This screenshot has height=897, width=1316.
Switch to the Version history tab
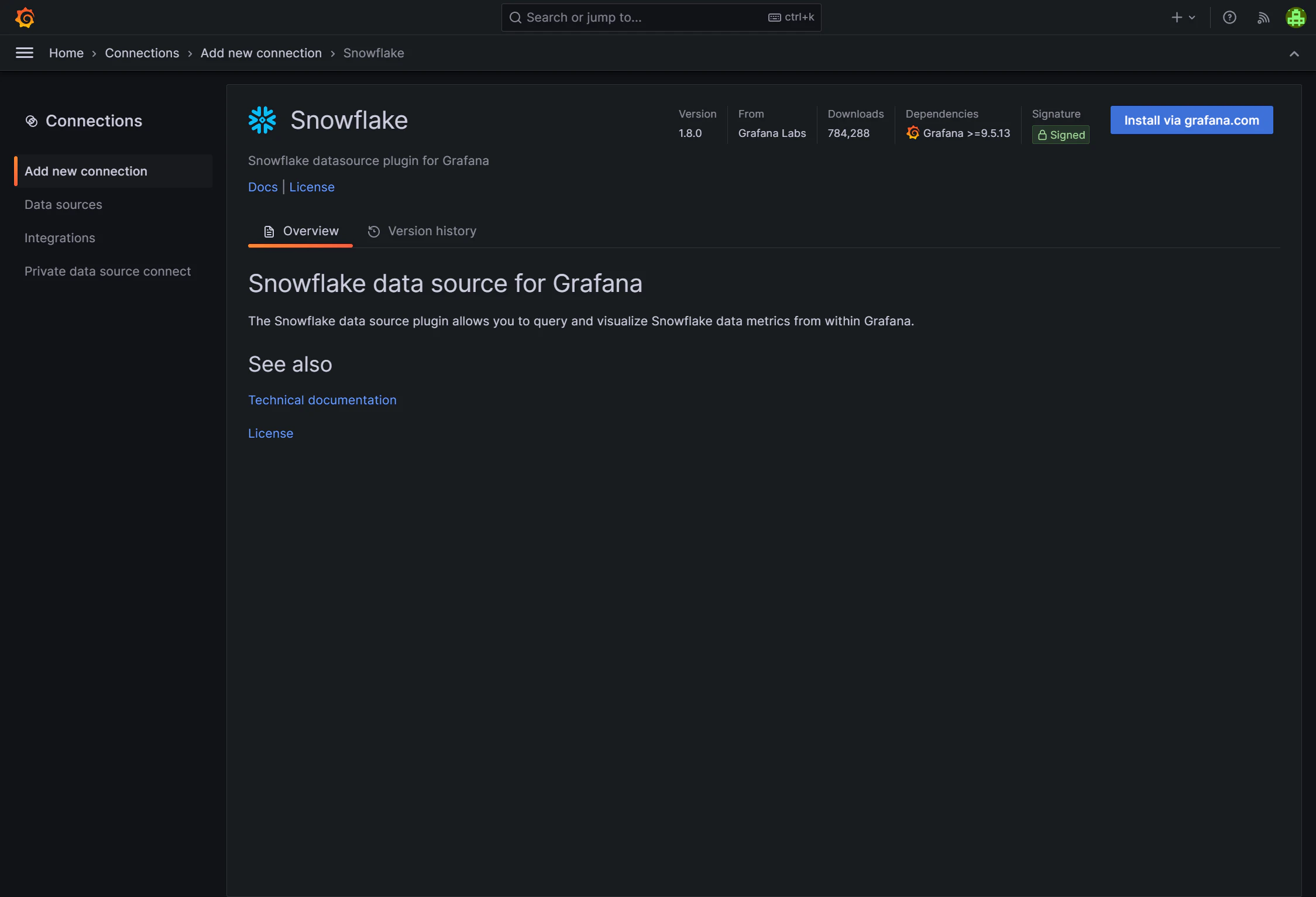coord(422,231)
